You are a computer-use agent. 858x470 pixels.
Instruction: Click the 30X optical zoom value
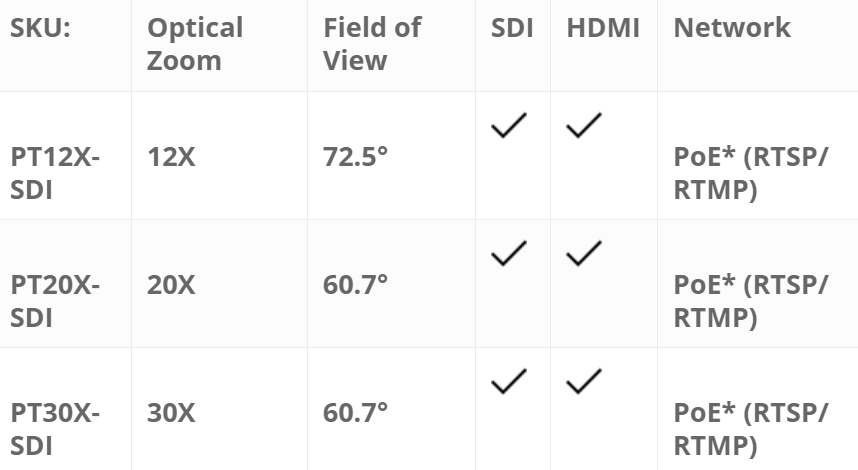[x=172, y=412]
